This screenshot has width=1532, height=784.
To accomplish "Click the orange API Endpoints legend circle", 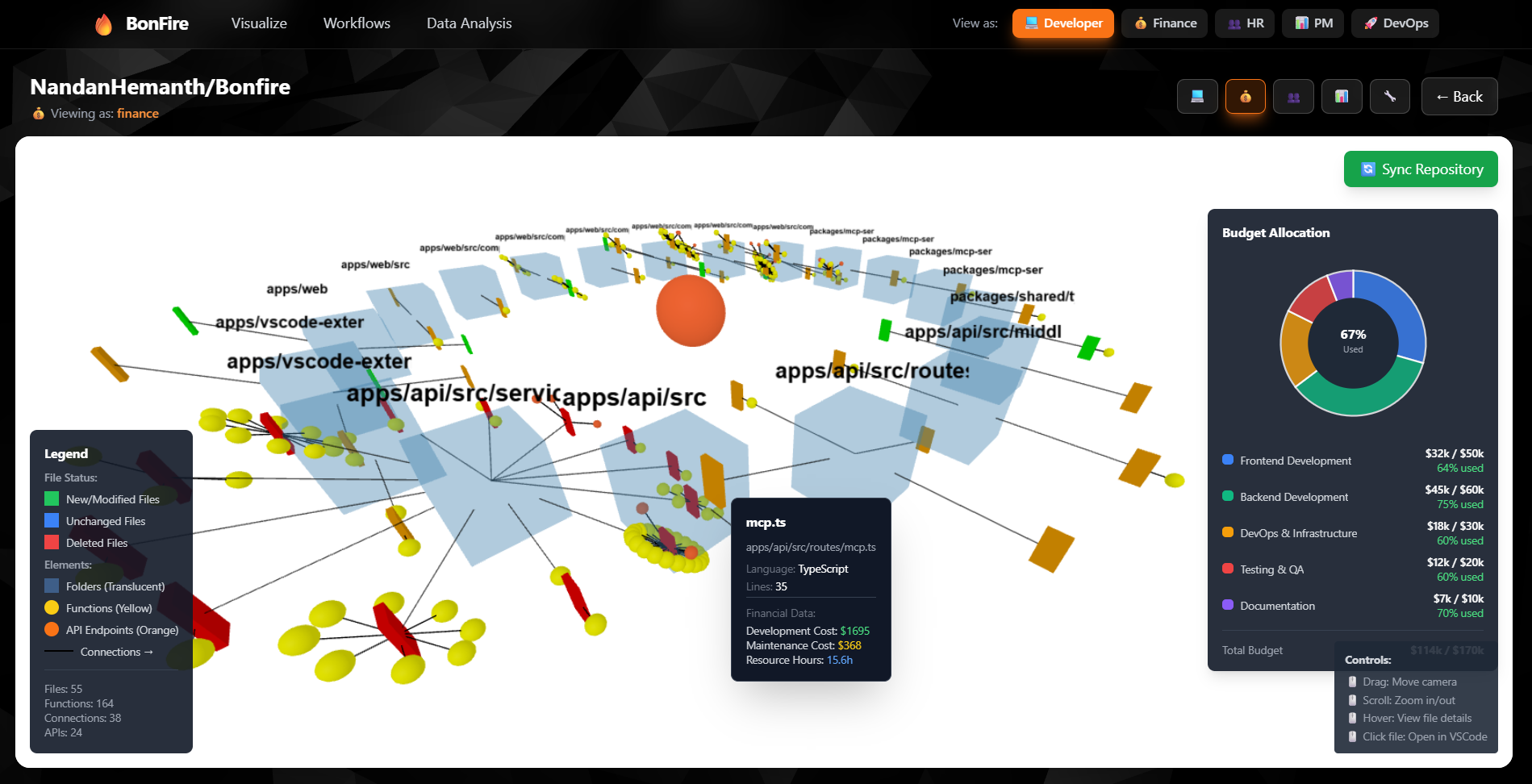I will 52,630.
